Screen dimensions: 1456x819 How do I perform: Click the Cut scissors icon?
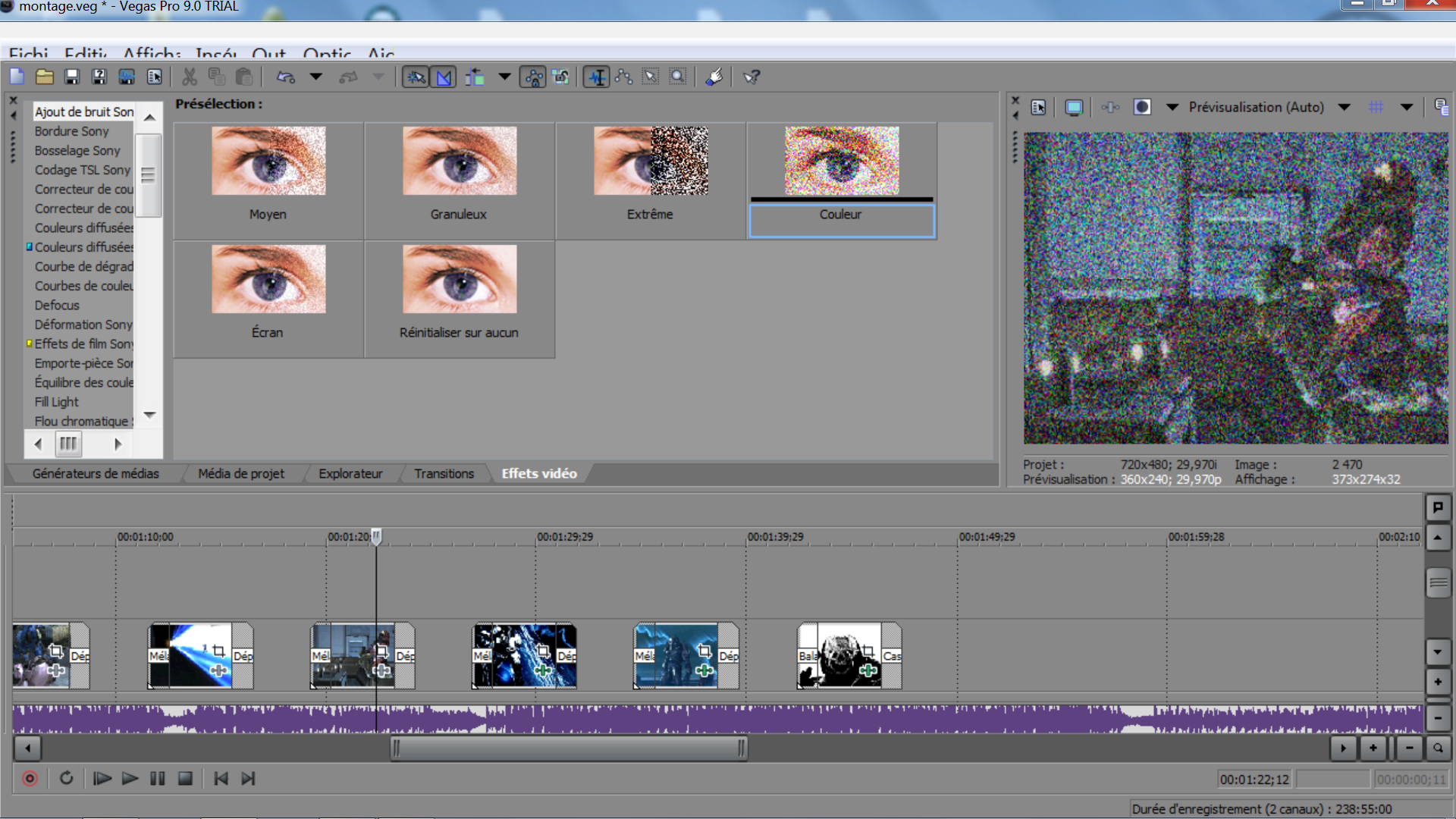tap(190, 77)
